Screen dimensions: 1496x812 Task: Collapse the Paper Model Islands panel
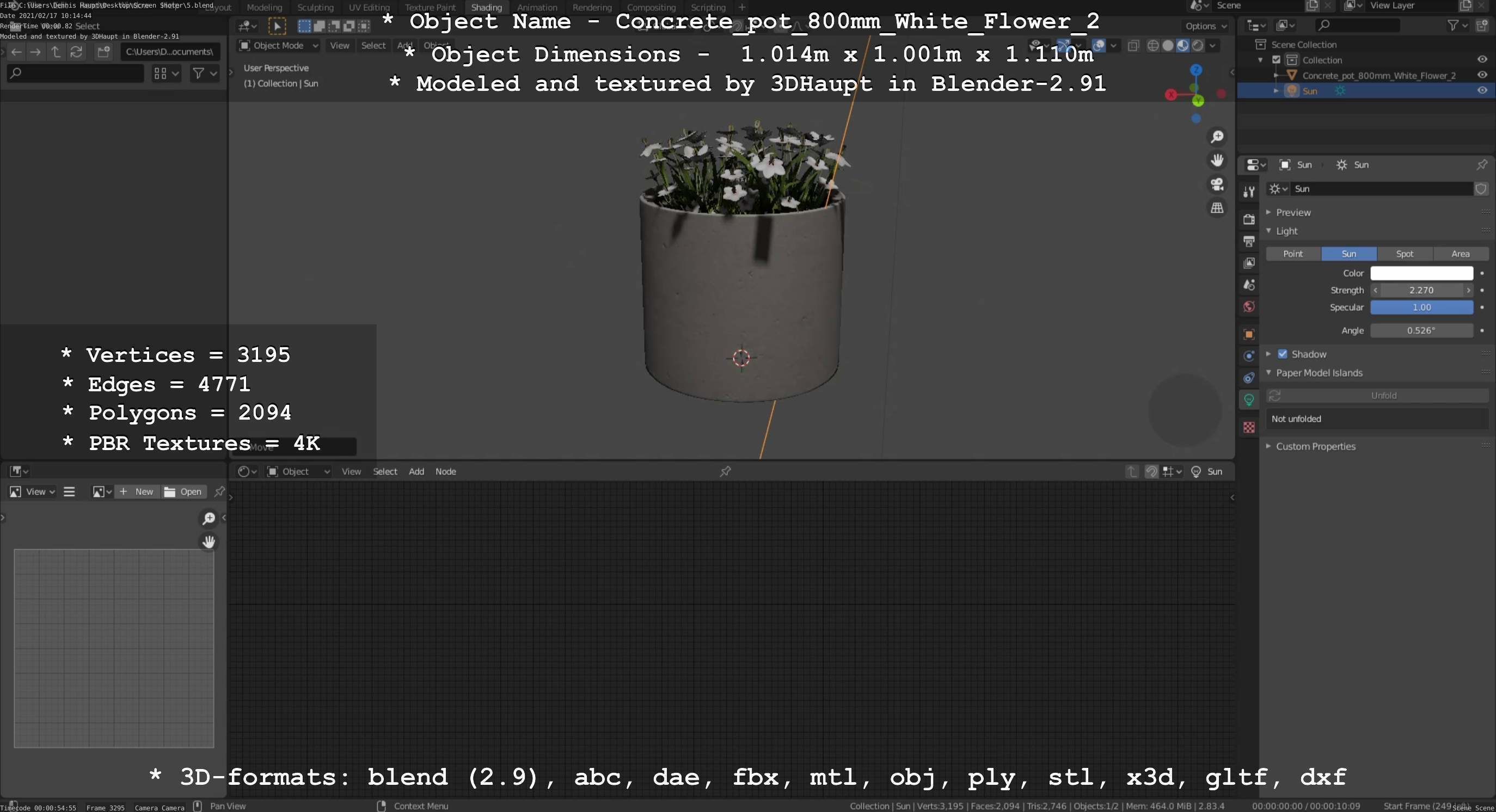tap(1319, 373)
